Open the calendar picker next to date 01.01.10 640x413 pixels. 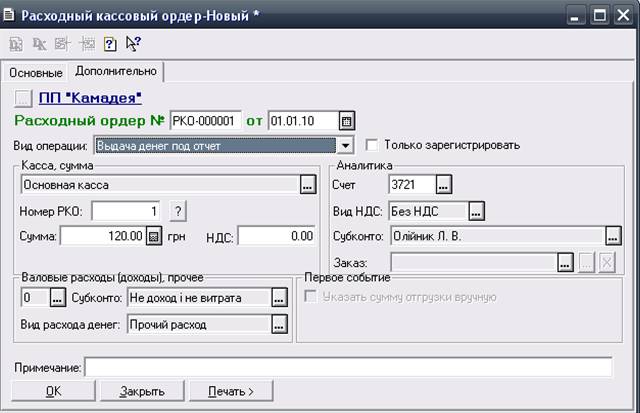(x=347, y=121)
